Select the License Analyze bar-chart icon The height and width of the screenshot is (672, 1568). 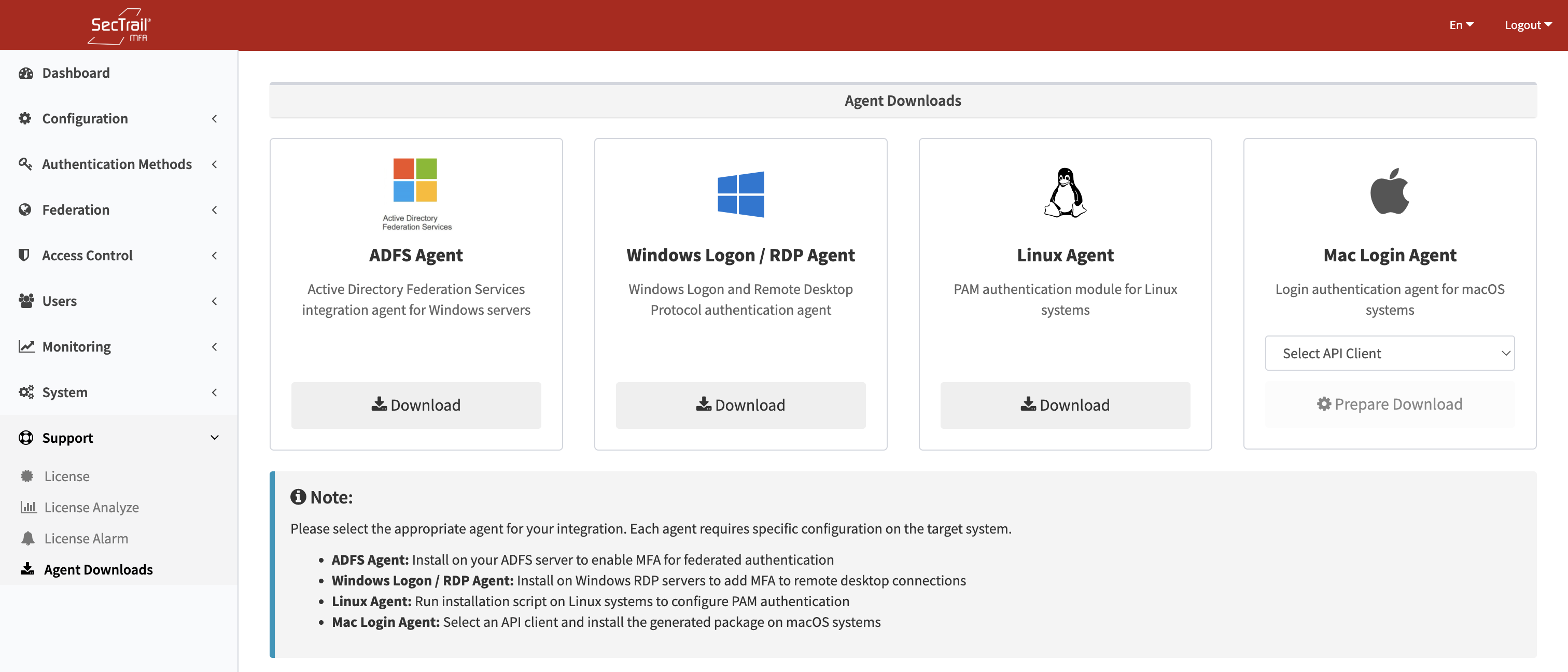click(28, 507)
